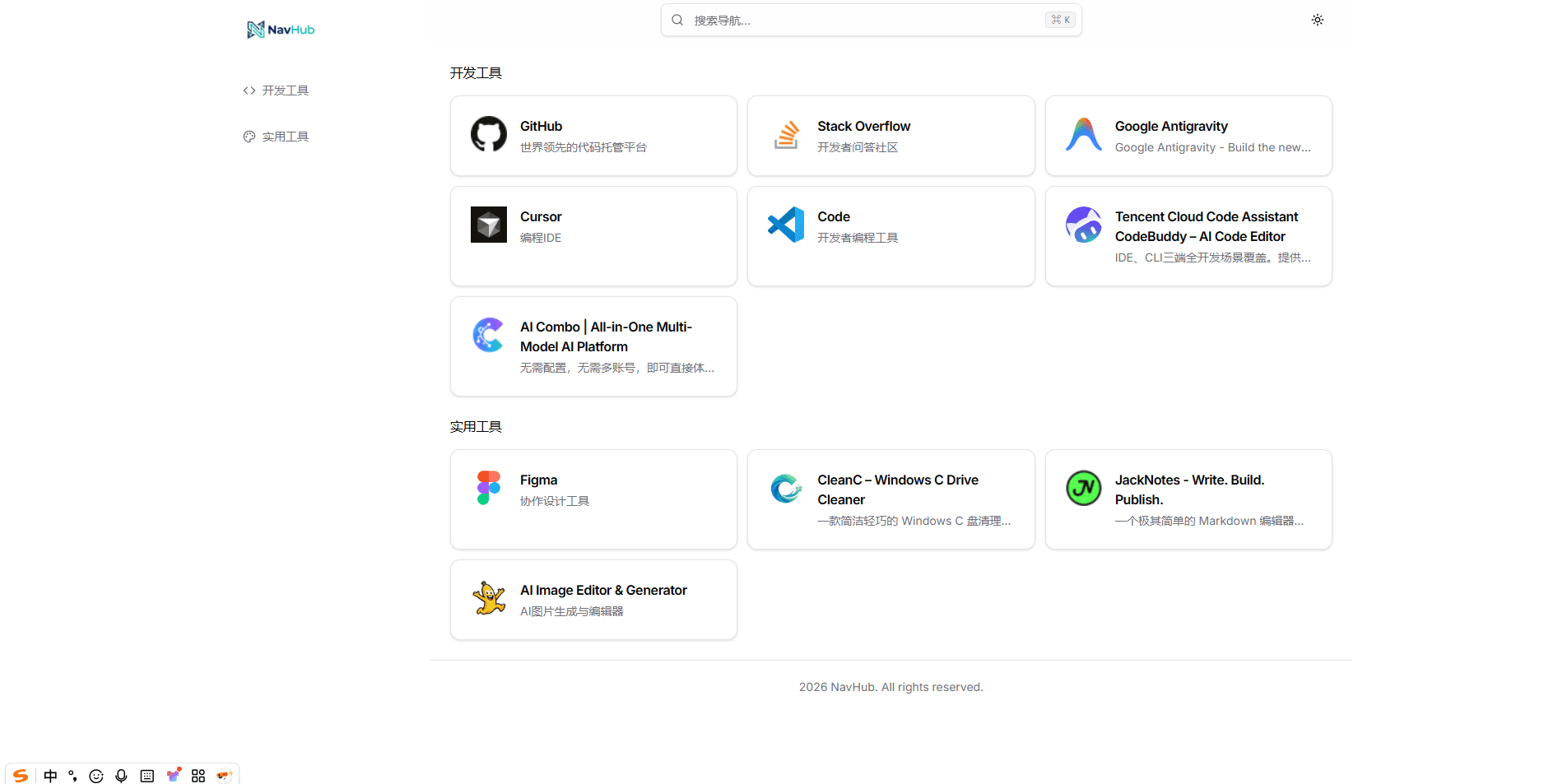This screenshot has width=1567, height=784.
Task: Open GitHub via its cat logo icon
Action: point(488,135)
